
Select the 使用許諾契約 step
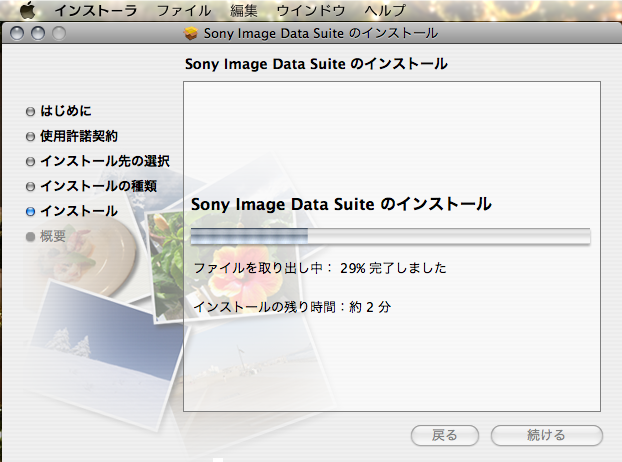(79, 136)
